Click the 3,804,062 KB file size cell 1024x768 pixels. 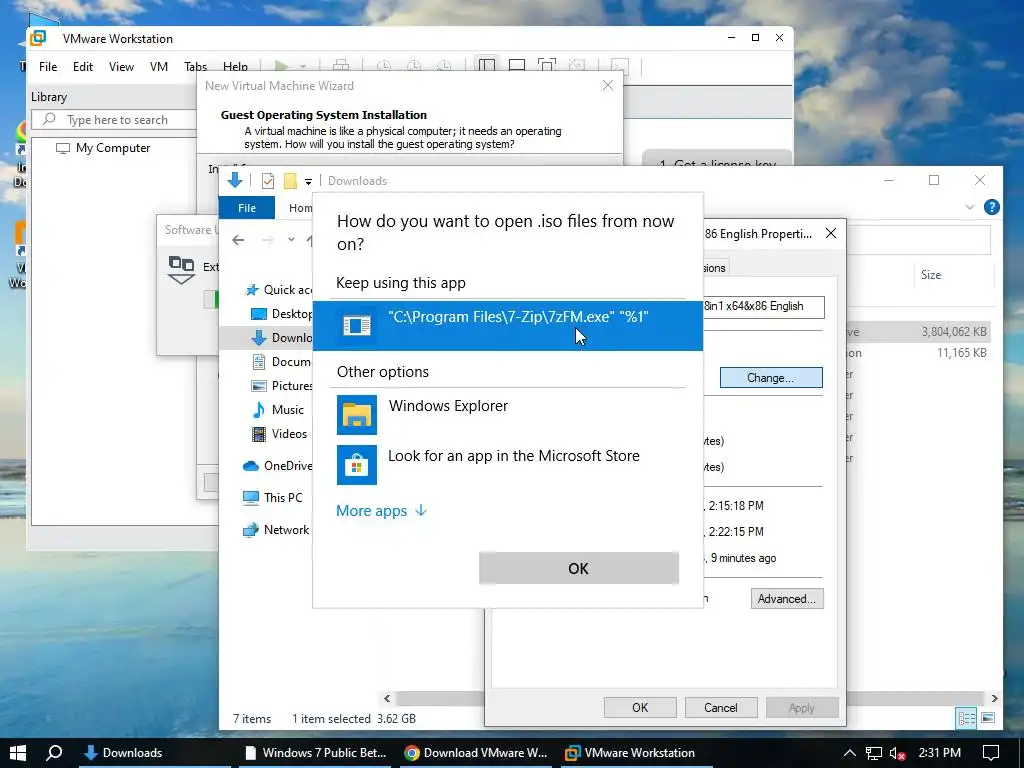[x=953, y=332]
